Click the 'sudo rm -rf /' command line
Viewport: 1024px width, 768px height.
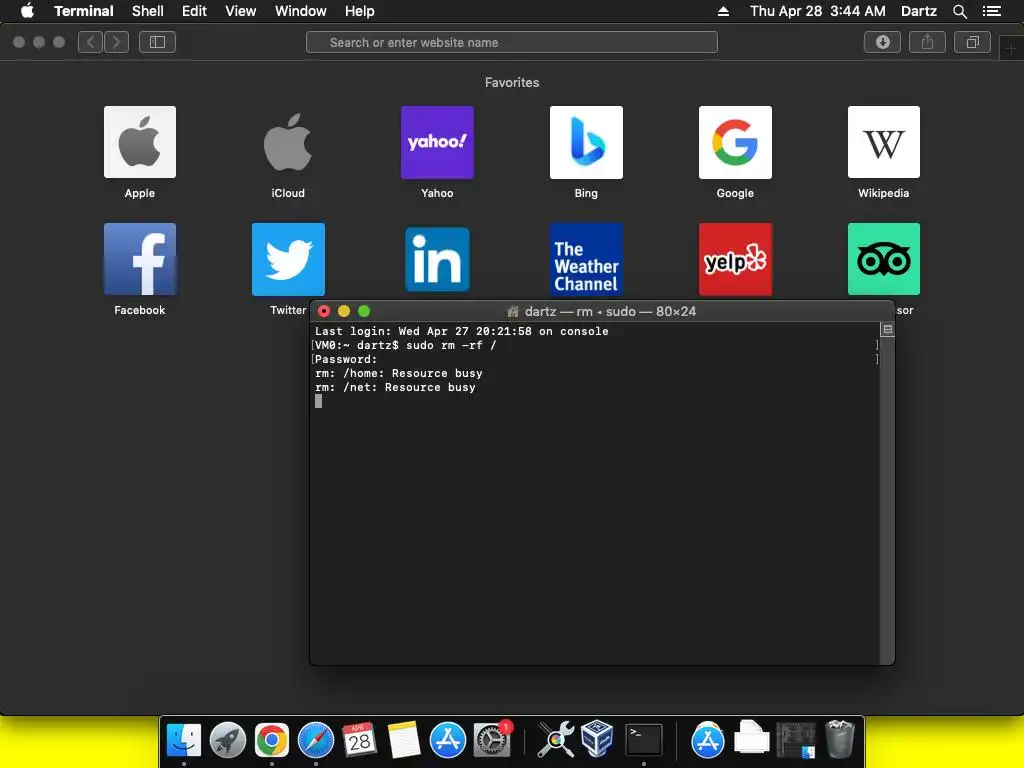(x=451, y=345)
